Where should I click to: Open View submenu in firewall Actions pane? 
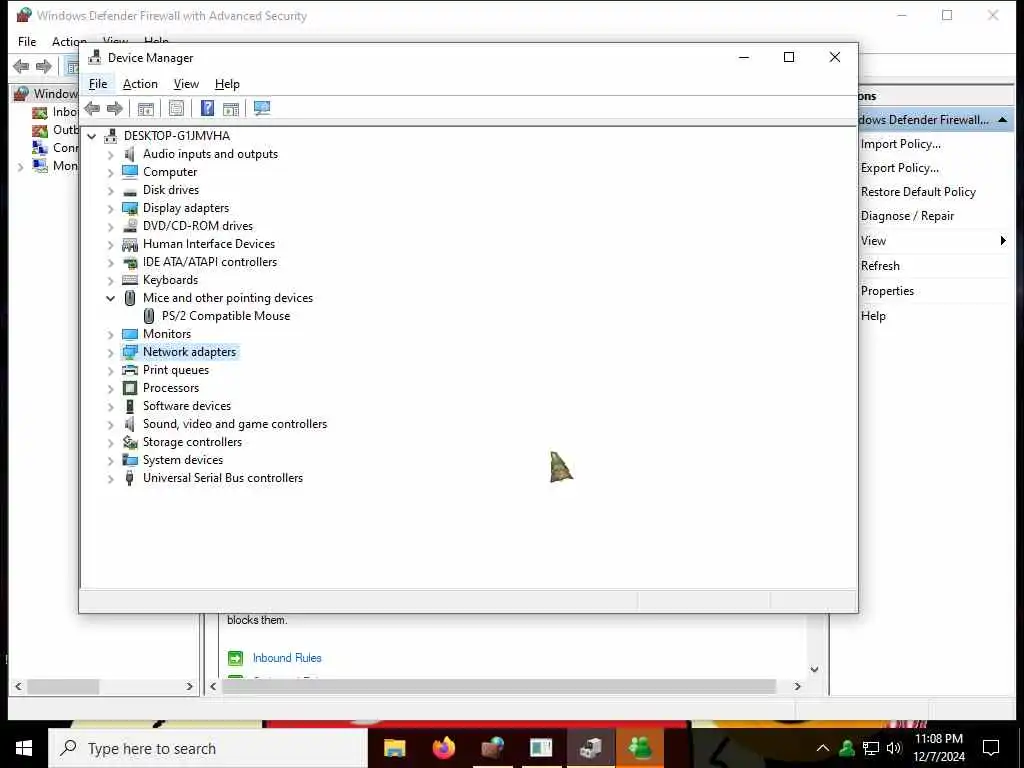click(934, 241)
